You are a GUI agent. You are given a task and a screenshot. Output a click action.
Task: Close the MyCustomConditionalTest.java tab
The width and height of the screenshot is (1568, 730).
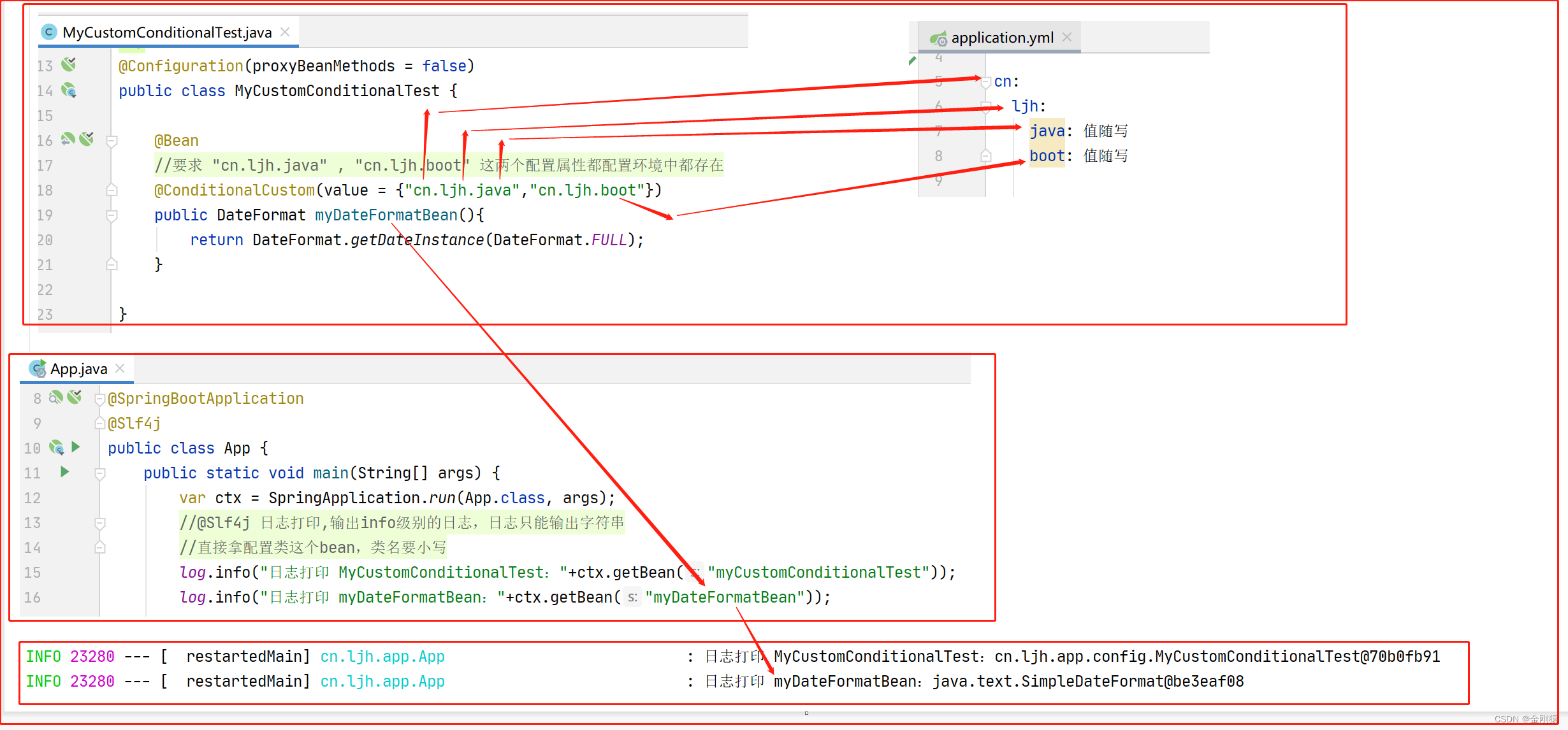click(x=285, y=32)
